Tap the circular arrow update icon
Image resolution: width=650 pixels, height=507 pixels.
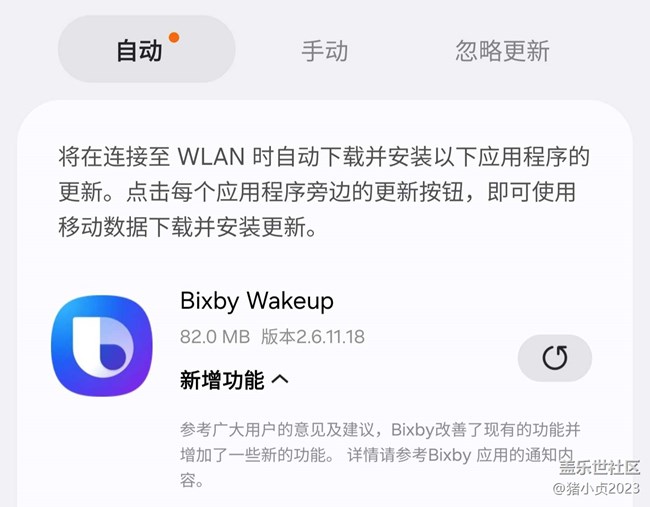[555, 358]
